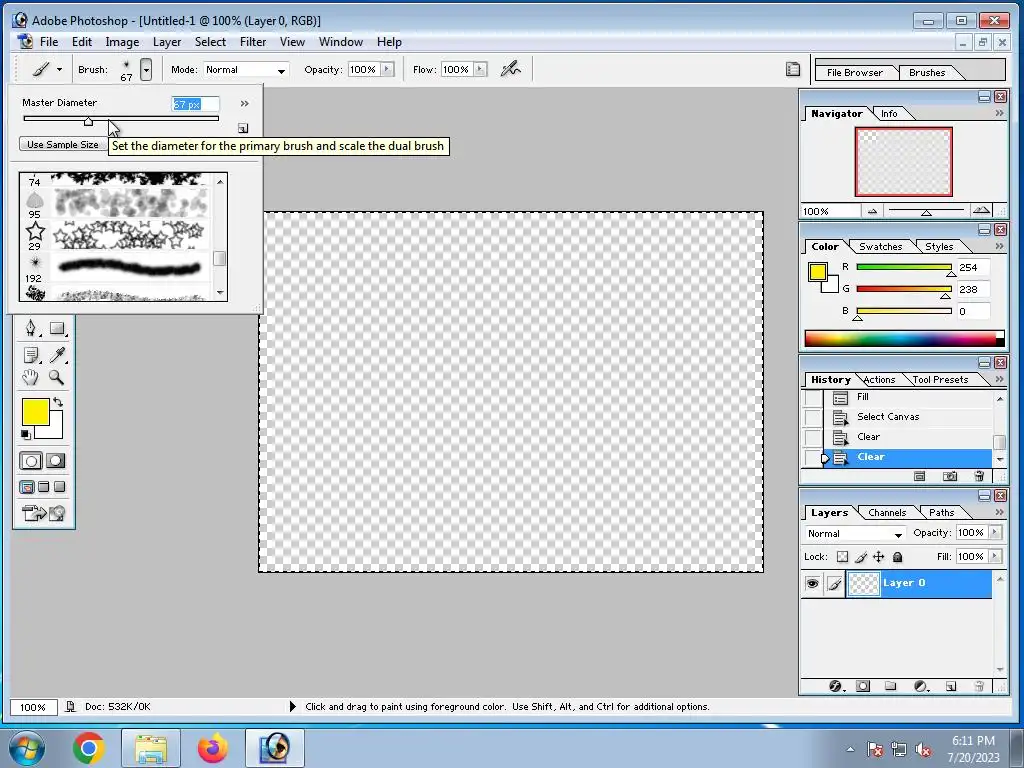Screen dimensions: 1024x768
Task: Open the Flow slider arrow
Action: tap(481, 69)
